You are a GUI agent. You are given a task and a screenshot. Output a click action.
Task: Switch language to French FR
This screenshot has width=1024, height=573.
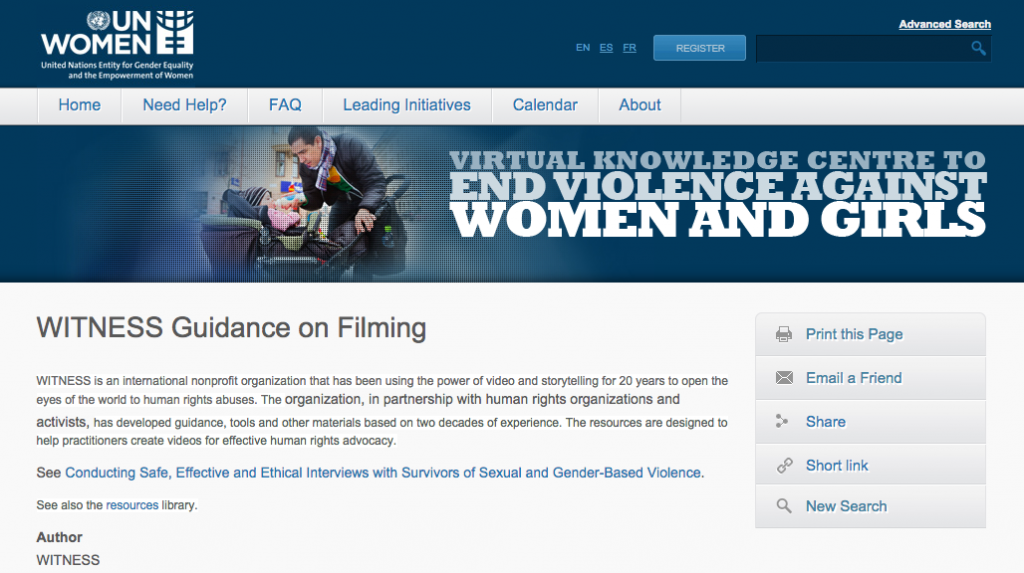629,48
